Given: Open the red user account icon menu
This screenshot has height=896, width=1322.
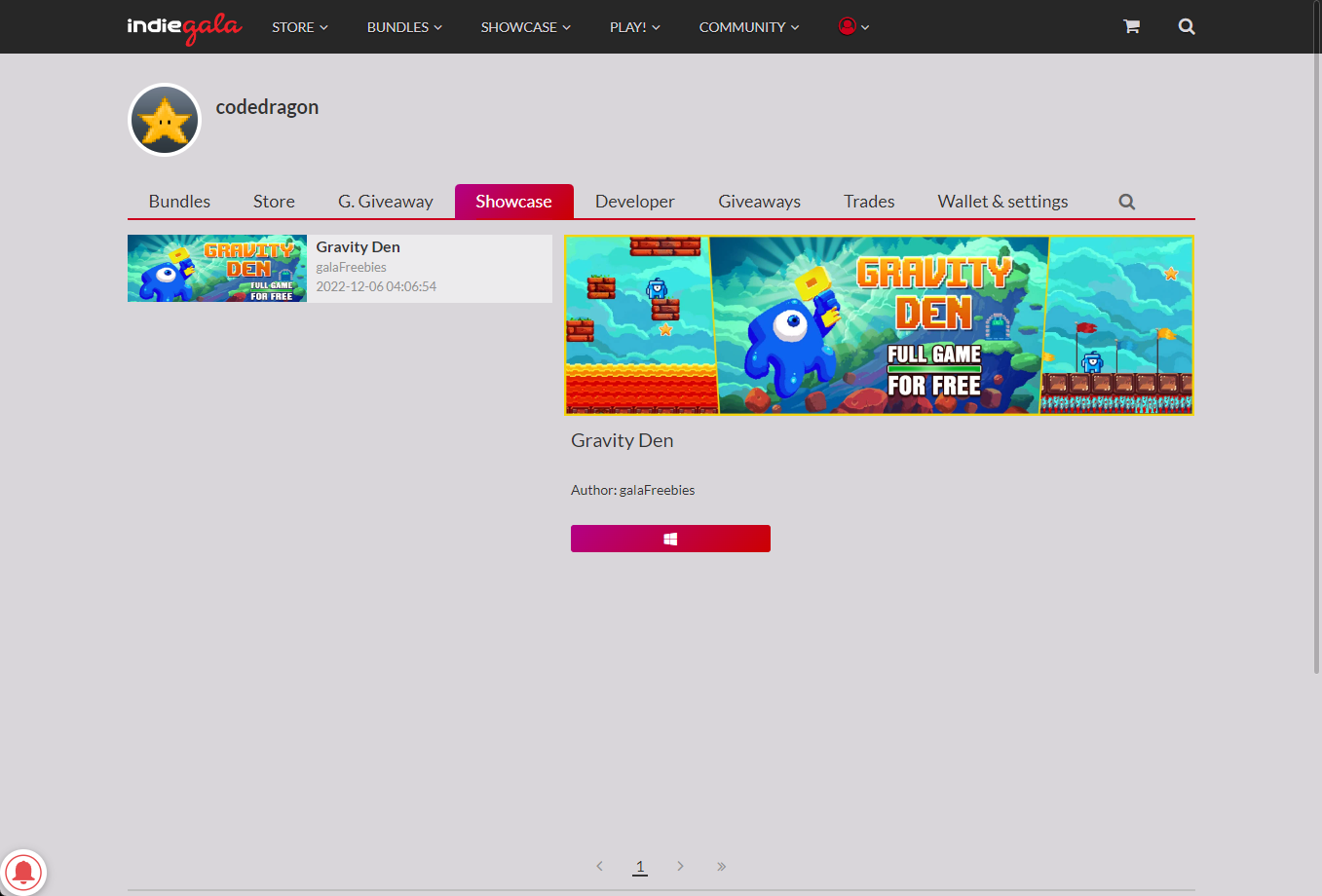Looking at the screenshot, I should (853, 26).
